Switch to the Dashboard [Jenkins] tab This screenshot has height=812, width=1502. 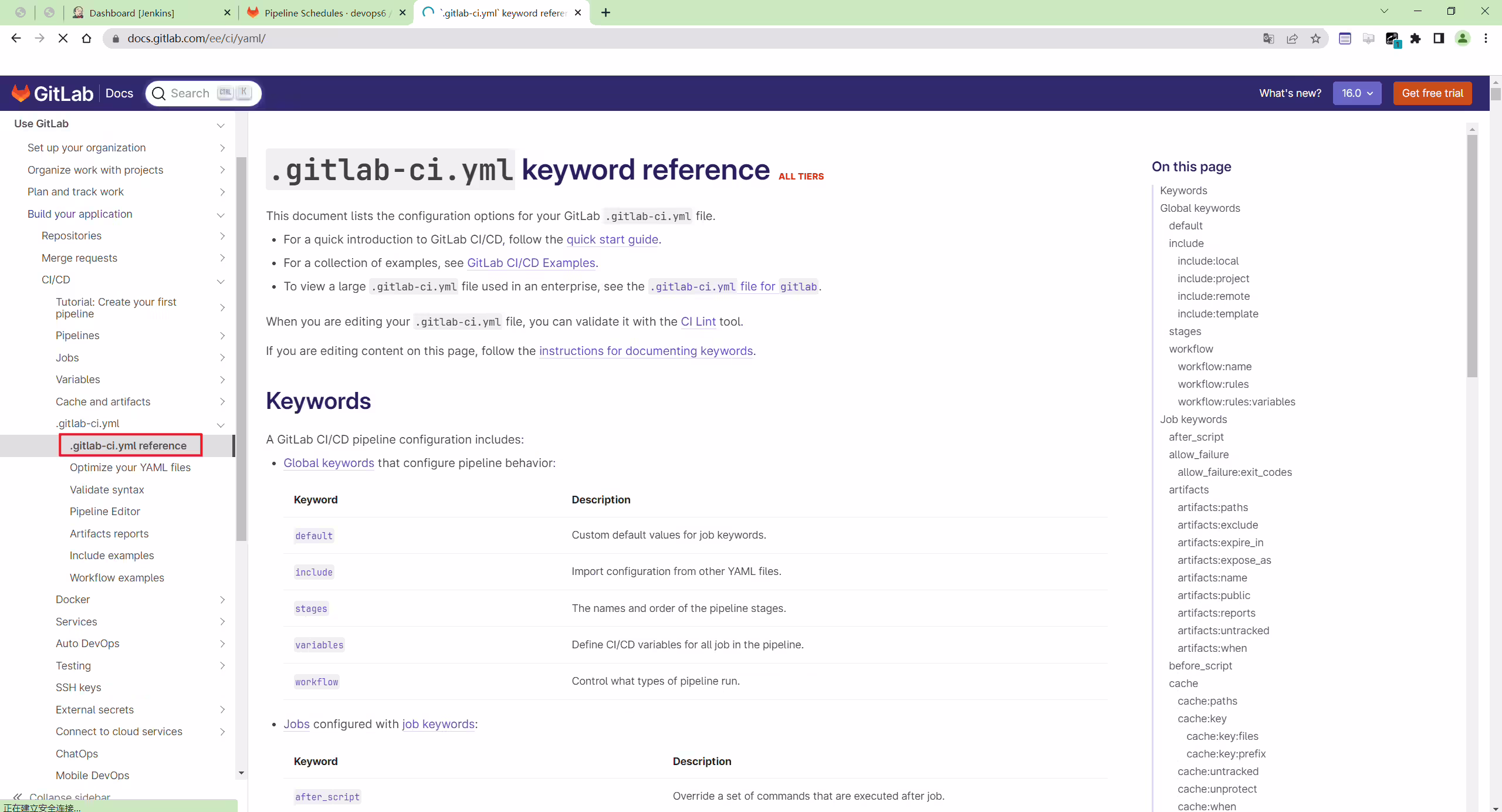(151, 12)
